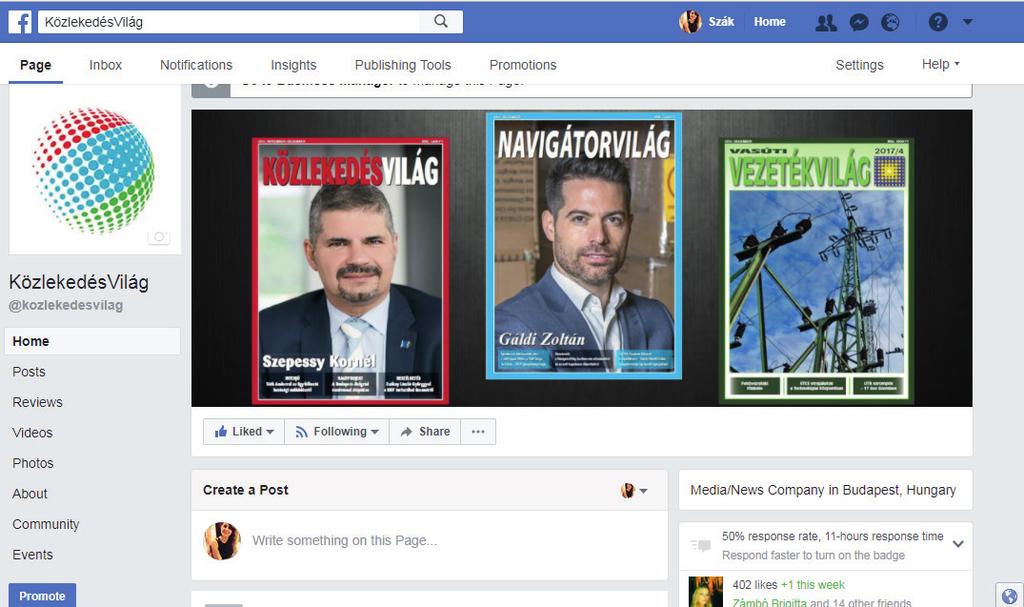Image resolution: width=1024 pixels, height=607 pixels.
Task: Open the Inbox tab
Action: click(x=106, y=65)
